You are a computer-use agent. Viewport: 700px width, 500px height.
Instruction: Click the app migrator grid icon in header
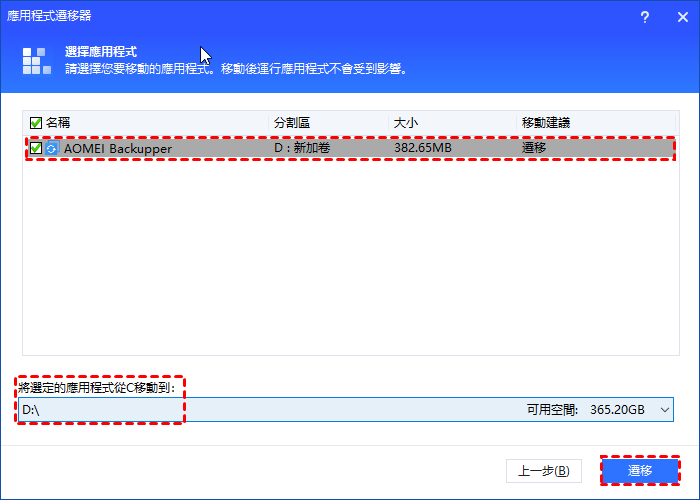click(37, 60)
